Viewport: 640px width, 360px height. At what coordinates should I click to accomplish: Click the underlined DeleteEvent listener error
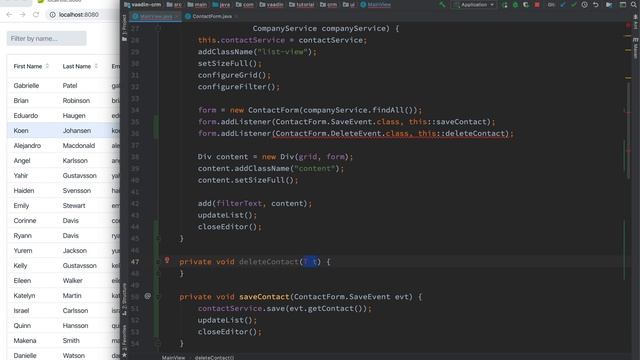click(391, 133)
